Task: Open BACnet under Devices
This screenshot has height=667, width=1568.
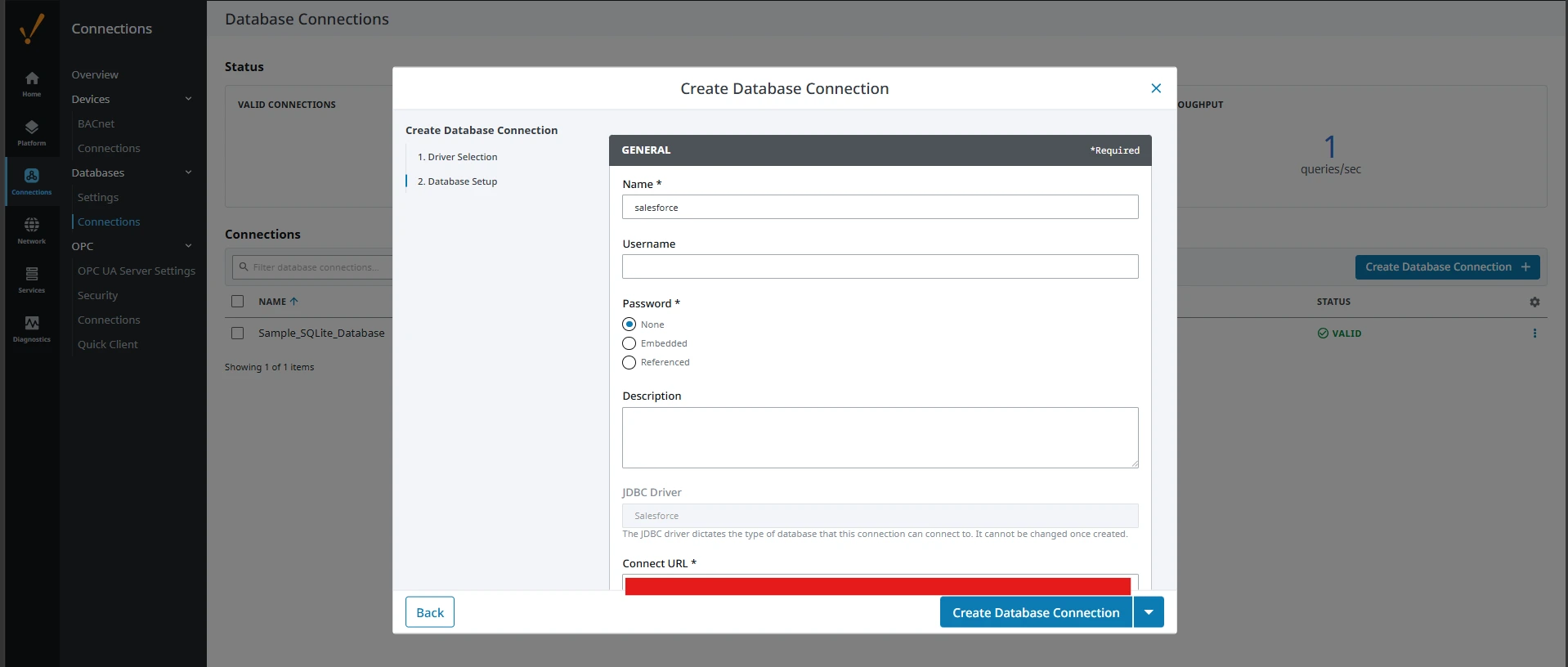Action: (x=96, y=123)
